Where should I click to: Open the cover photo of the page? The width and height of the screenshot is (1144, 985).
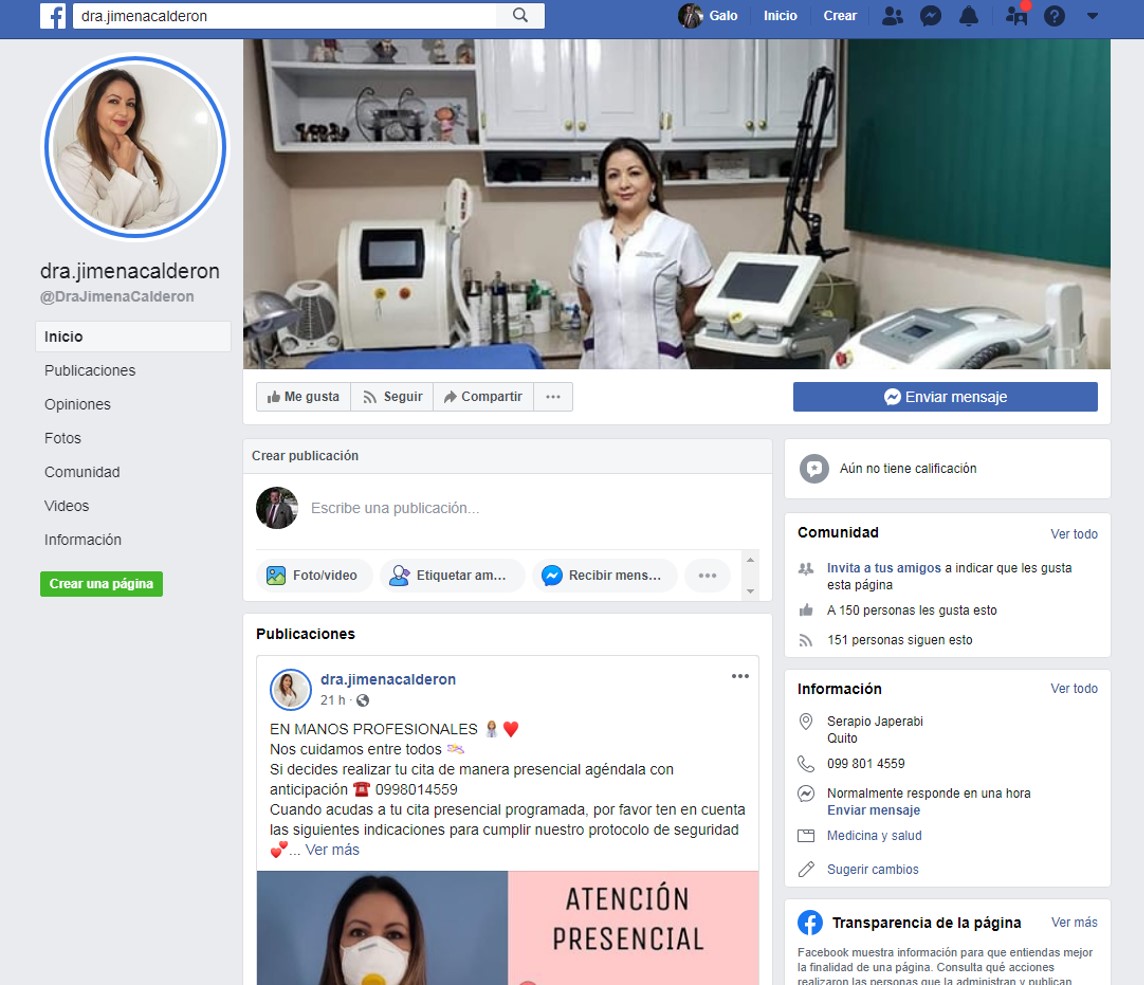tap(676, 204)
